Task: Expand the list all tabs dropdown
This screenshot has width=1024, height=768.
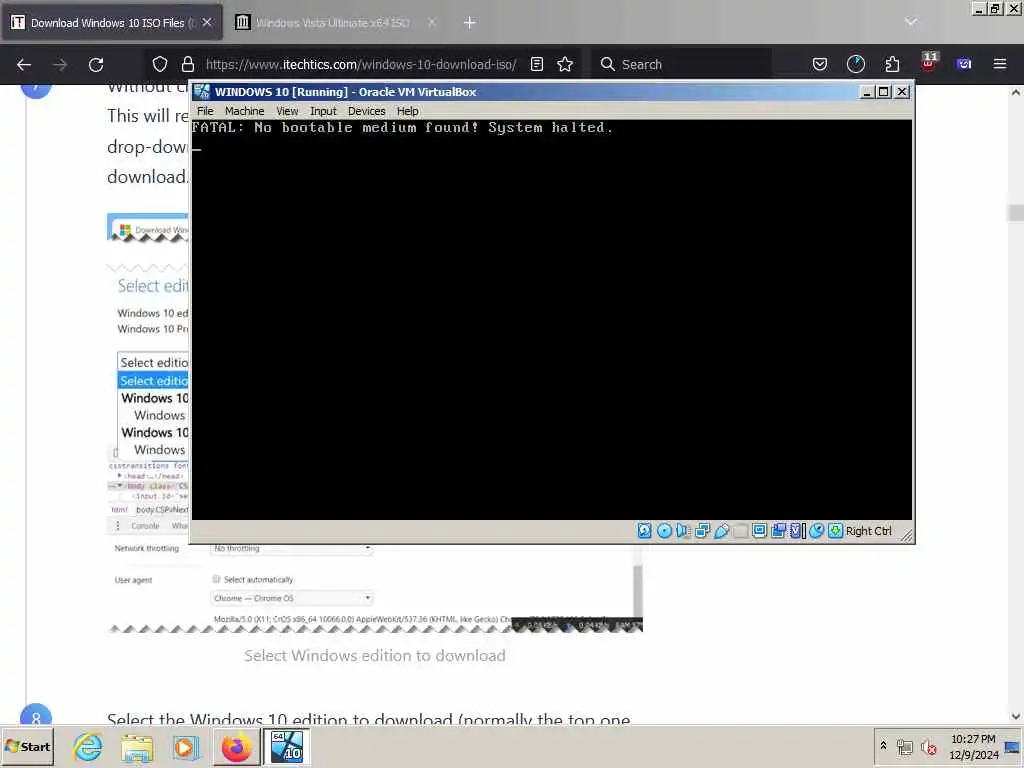Action: click(x=911, y=22)
